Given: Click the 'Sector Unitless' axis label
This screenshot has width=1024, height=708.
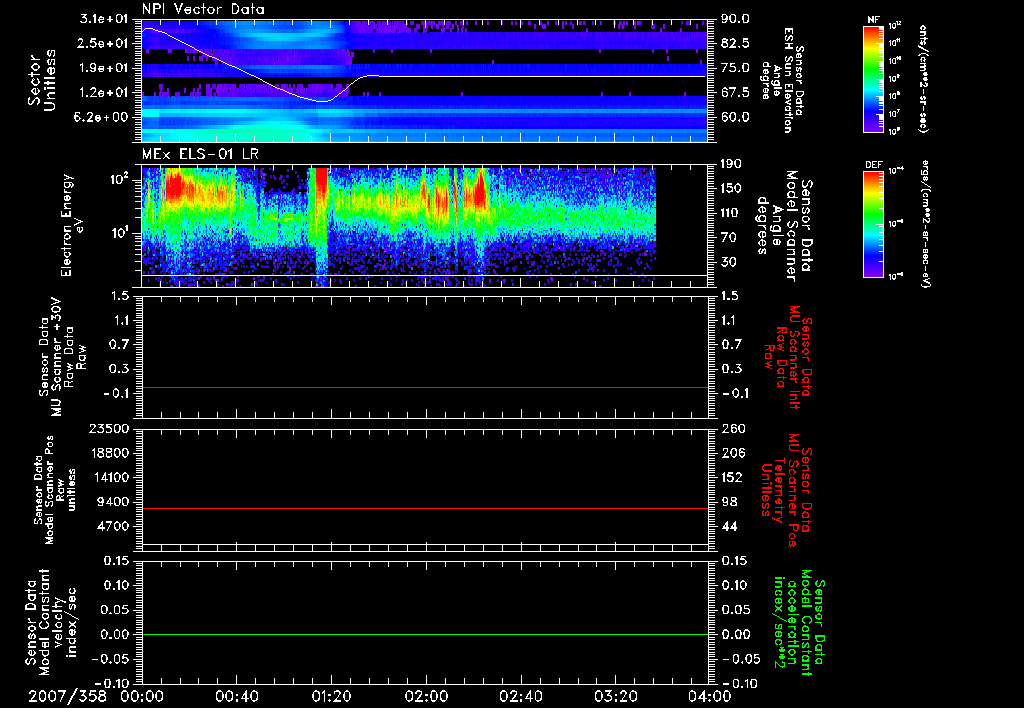Looking at the screenshot, I should point(42,80).
